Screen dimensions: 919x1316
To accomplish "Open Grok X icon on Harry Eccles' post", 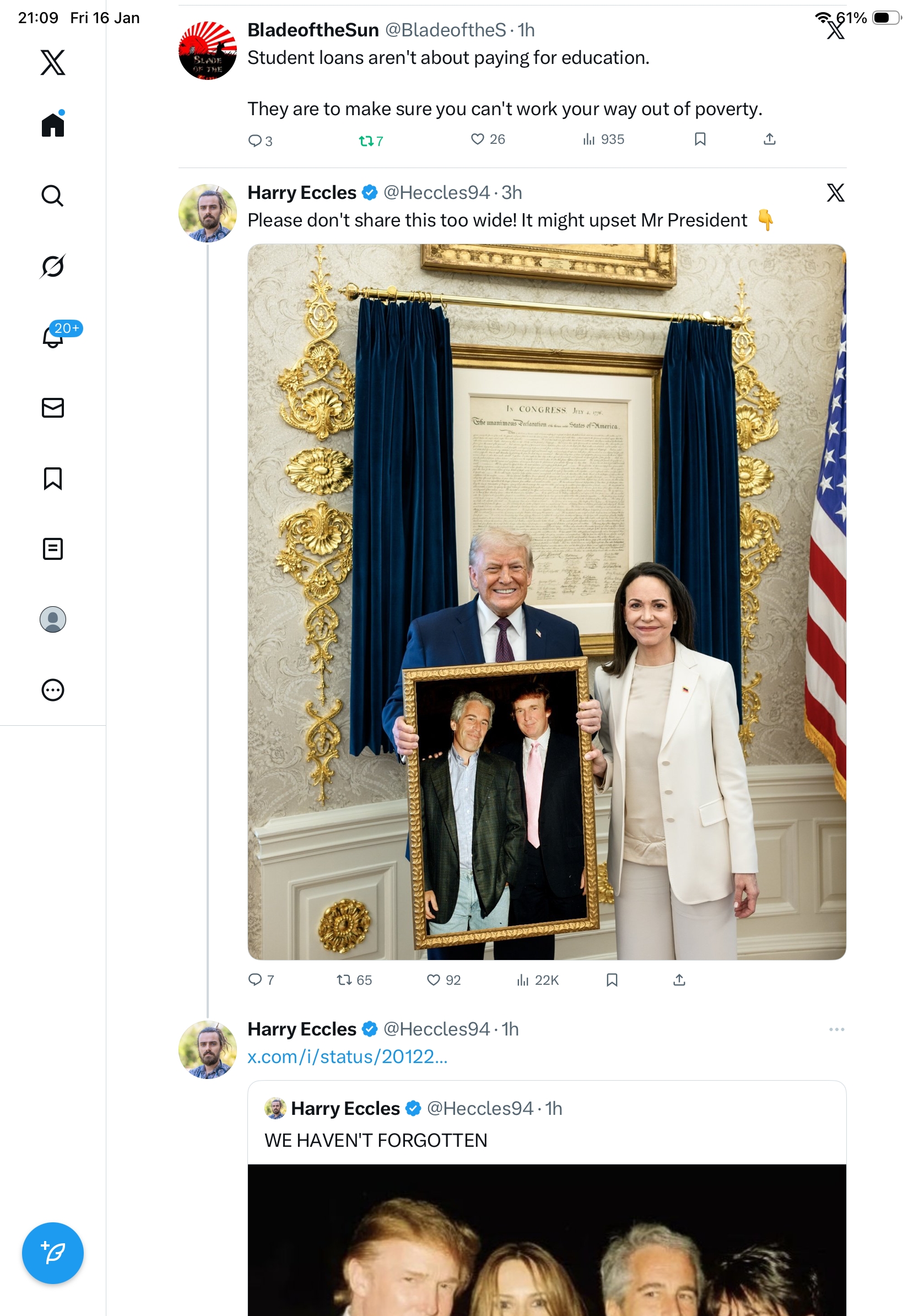I will click(835, 193).
